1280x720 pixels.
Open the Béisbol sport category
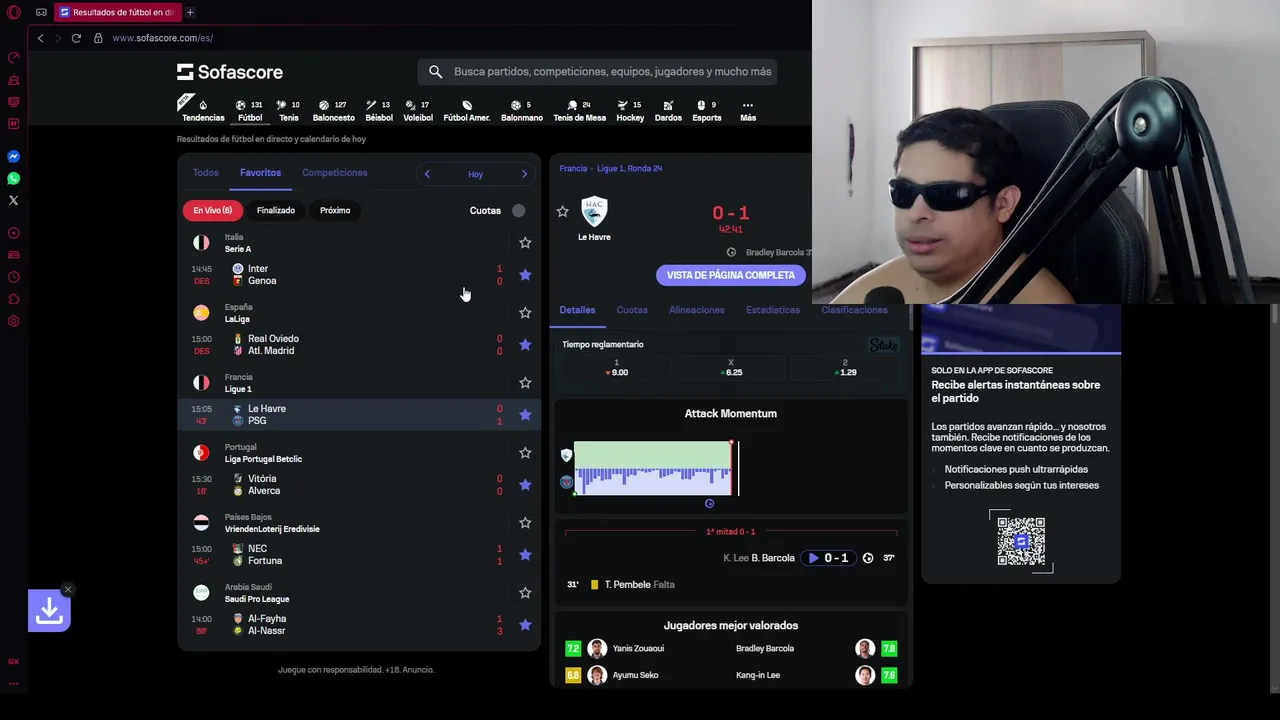(379, 110)
